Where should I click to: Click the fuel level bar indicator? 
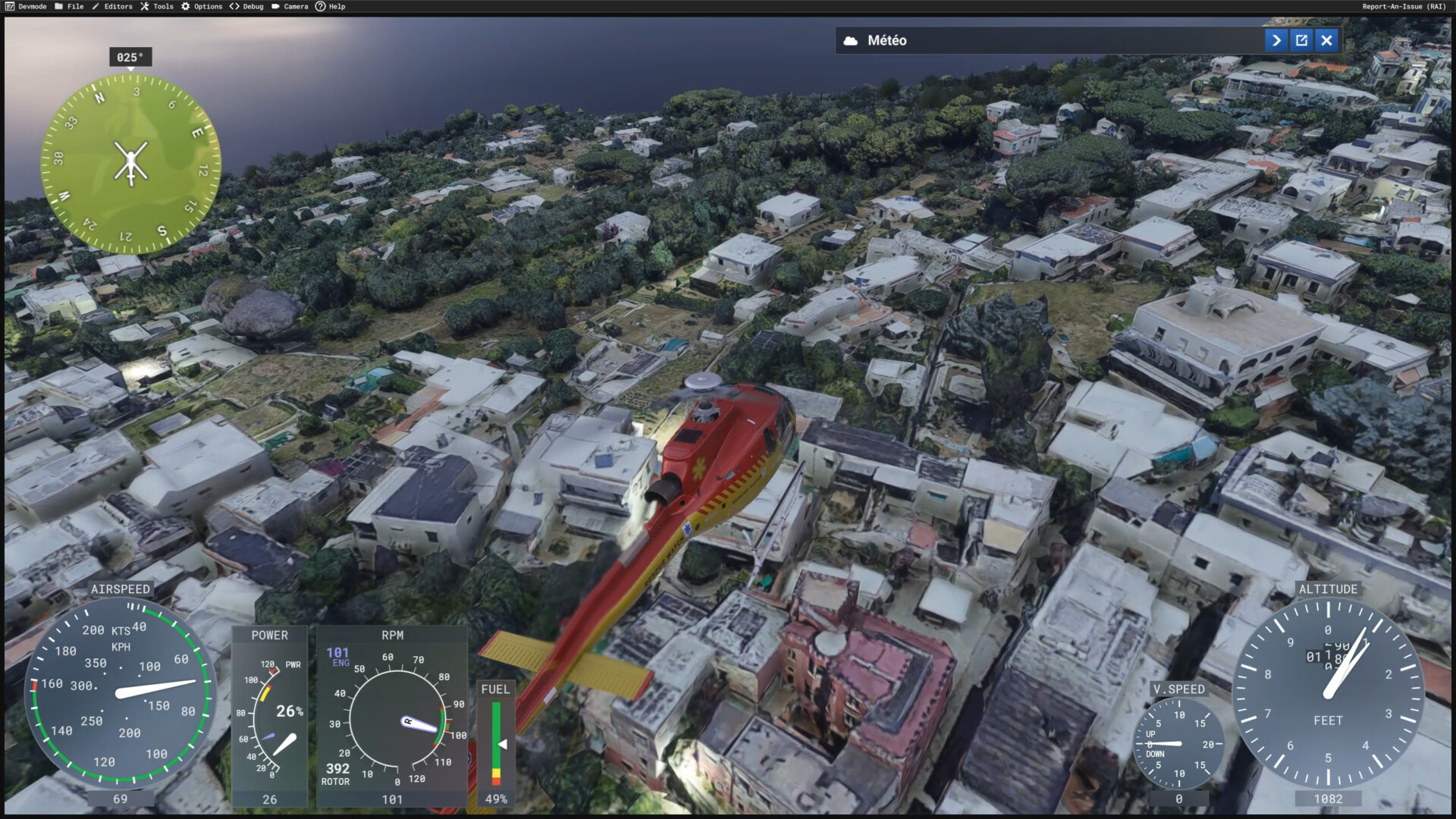click(496, 743)
